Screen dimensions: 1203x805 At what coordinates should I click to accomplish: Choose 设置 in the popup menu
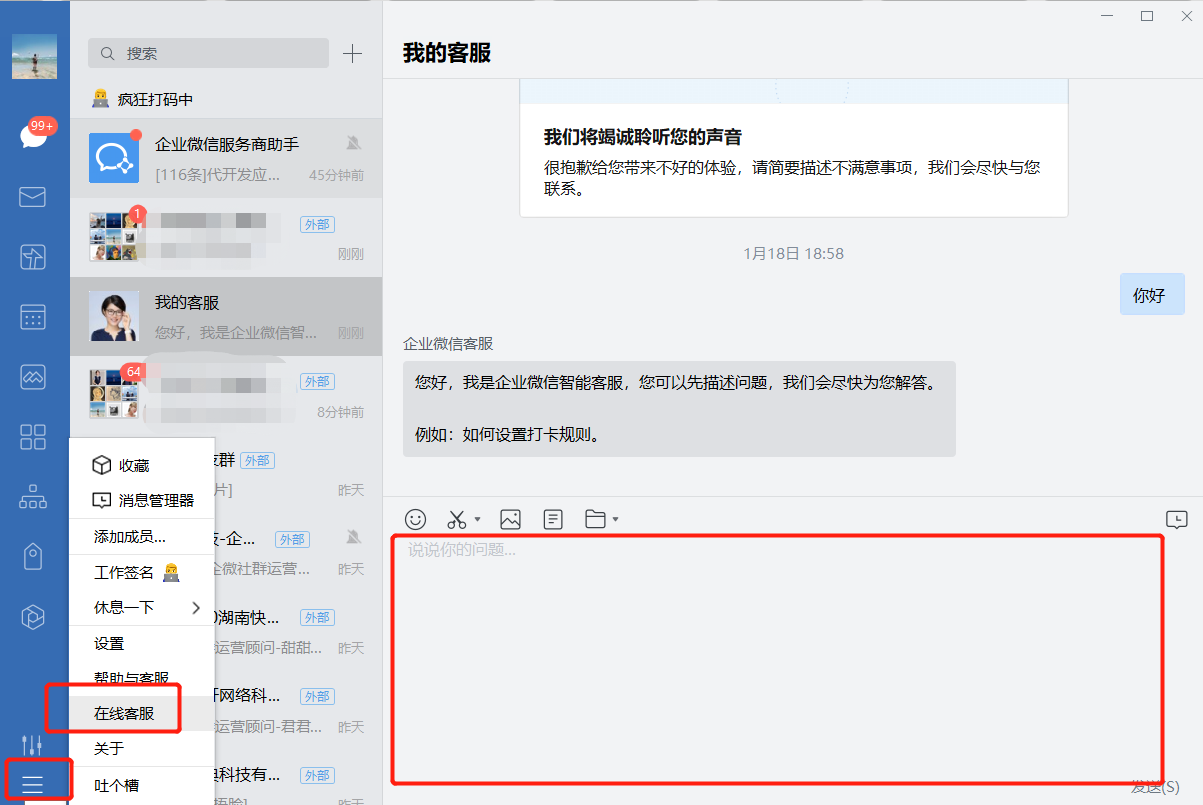pos(109,643)
